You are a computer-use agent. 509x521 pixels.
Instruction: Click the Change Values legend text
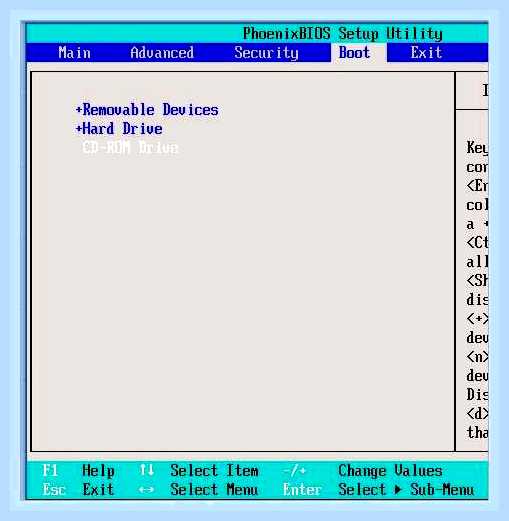pos(390,471)
